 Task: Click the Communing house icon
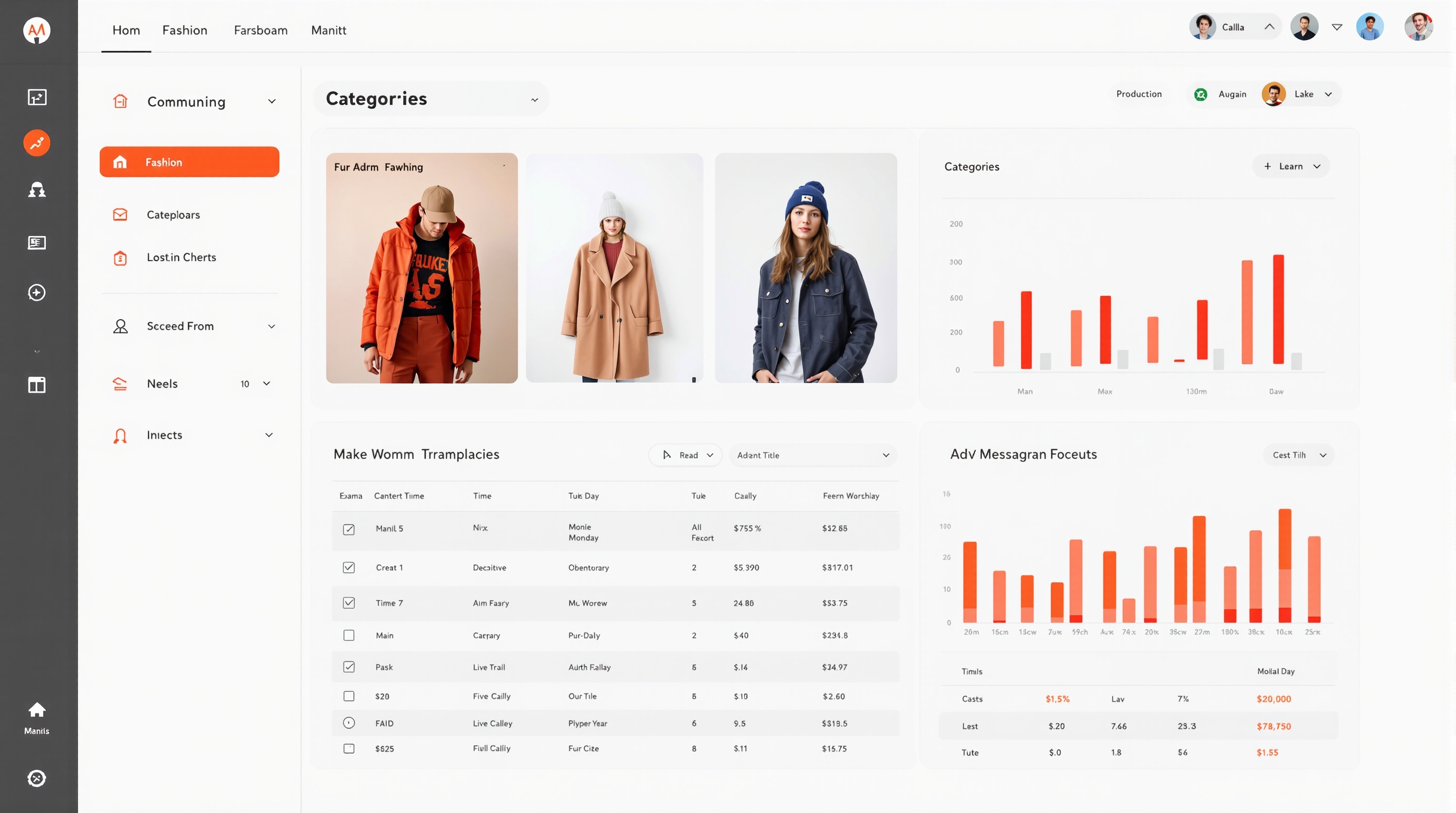point(121,101)
